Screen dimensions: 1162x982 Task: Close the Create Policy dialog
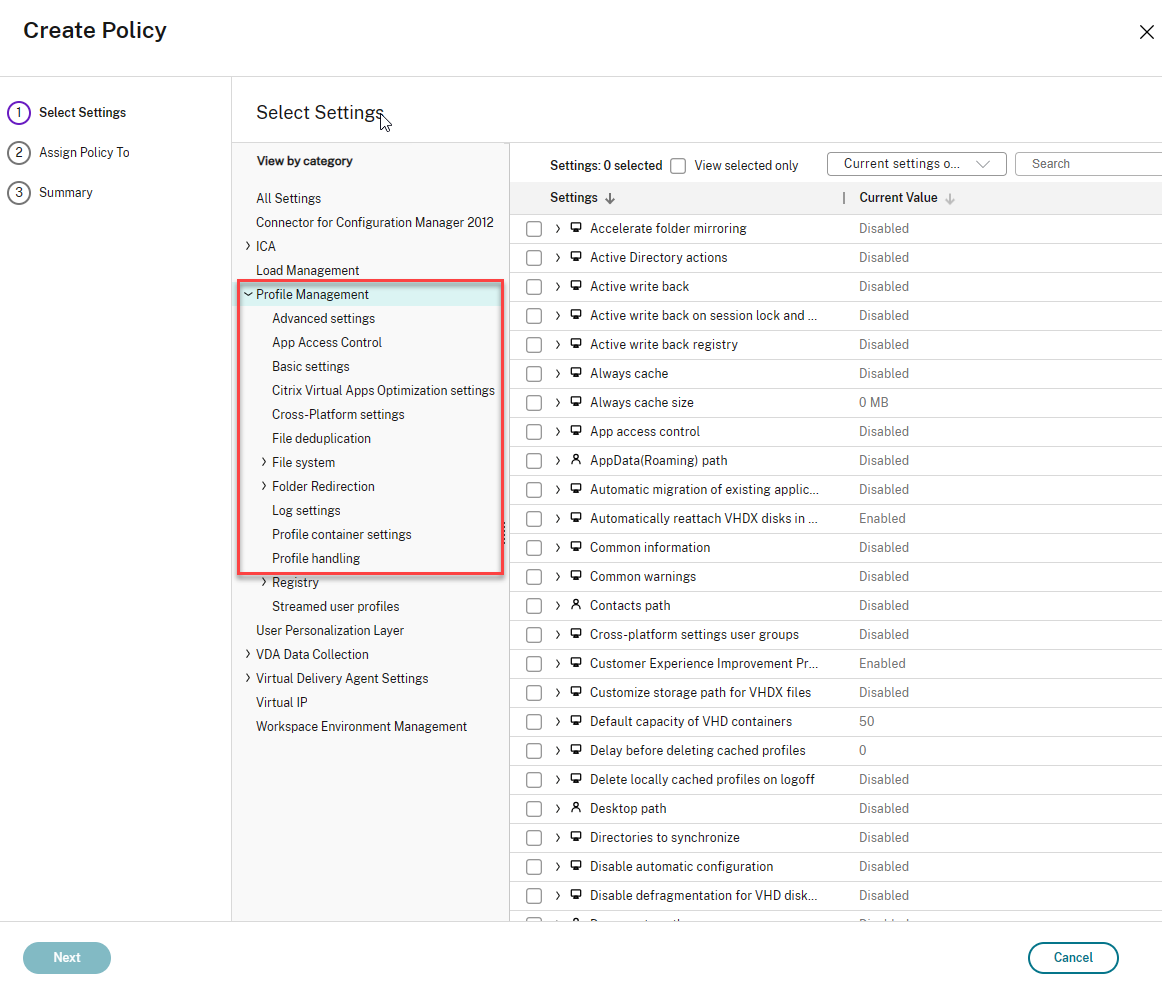pyautogui.click(x=1146, y=32)
